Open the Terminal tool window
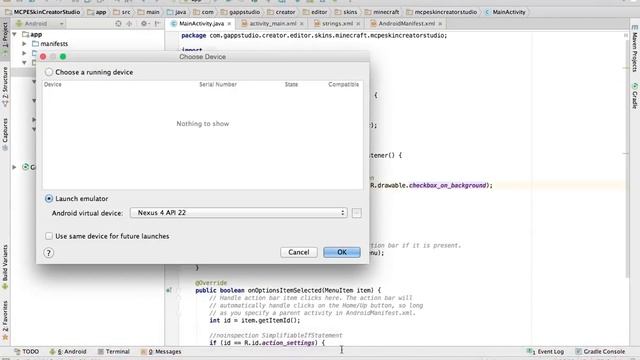Image resolution: width=640 pixels, height=360 pixels. pyautogui.click(x=113, y=351)
